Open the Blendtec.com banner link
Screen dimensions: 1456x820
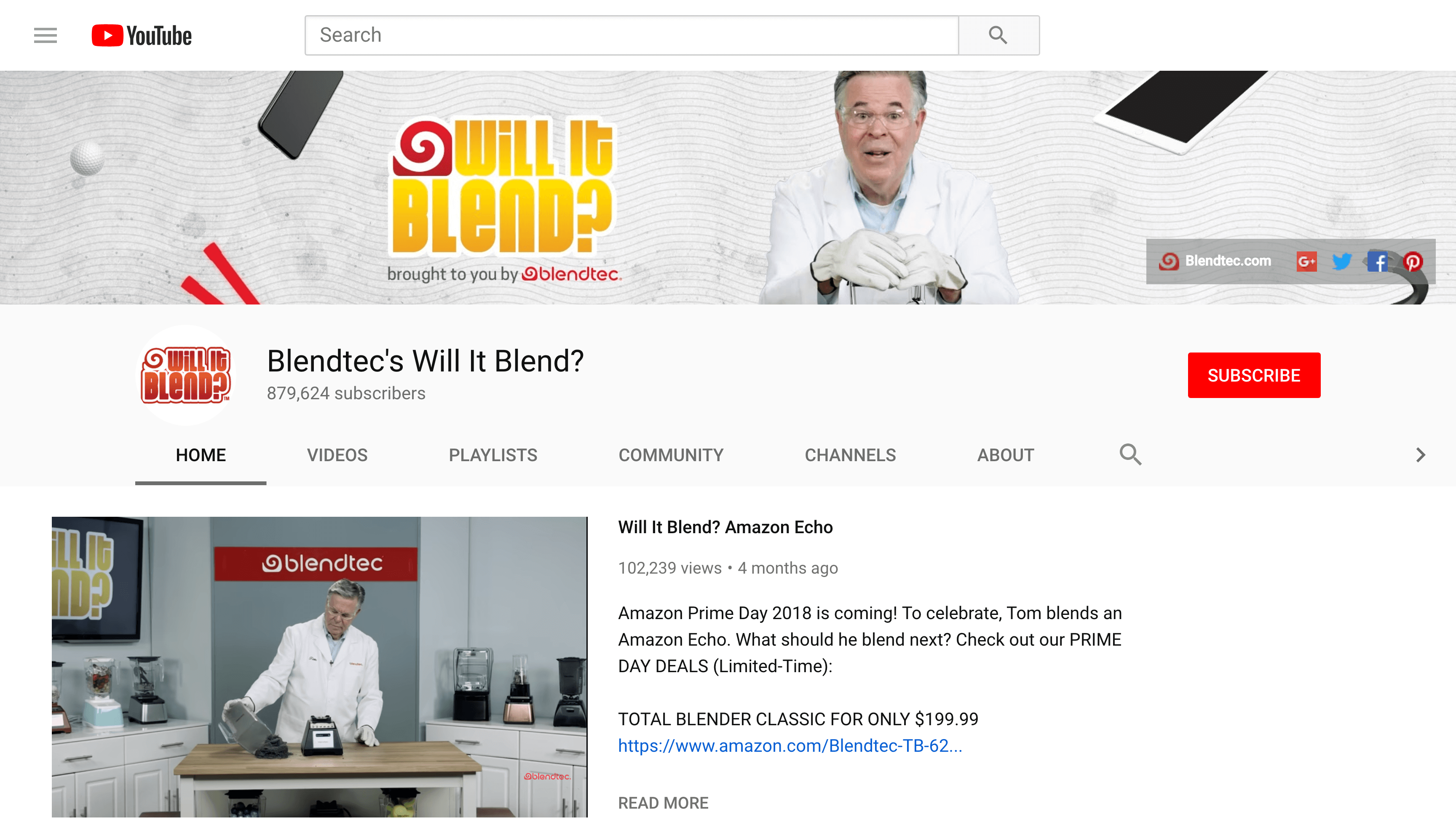click(x=1215, y=261)
